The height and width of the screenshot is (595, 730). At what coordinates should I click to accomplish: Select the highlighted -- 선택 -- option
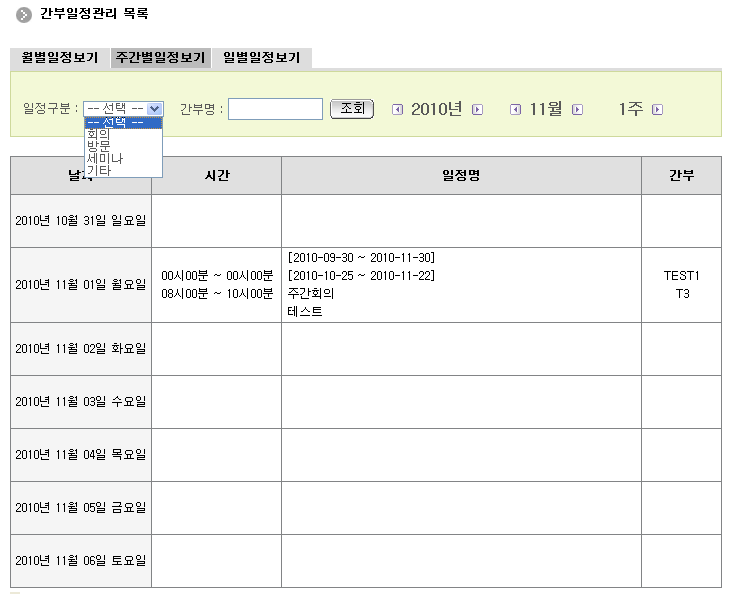pos(122,122)
